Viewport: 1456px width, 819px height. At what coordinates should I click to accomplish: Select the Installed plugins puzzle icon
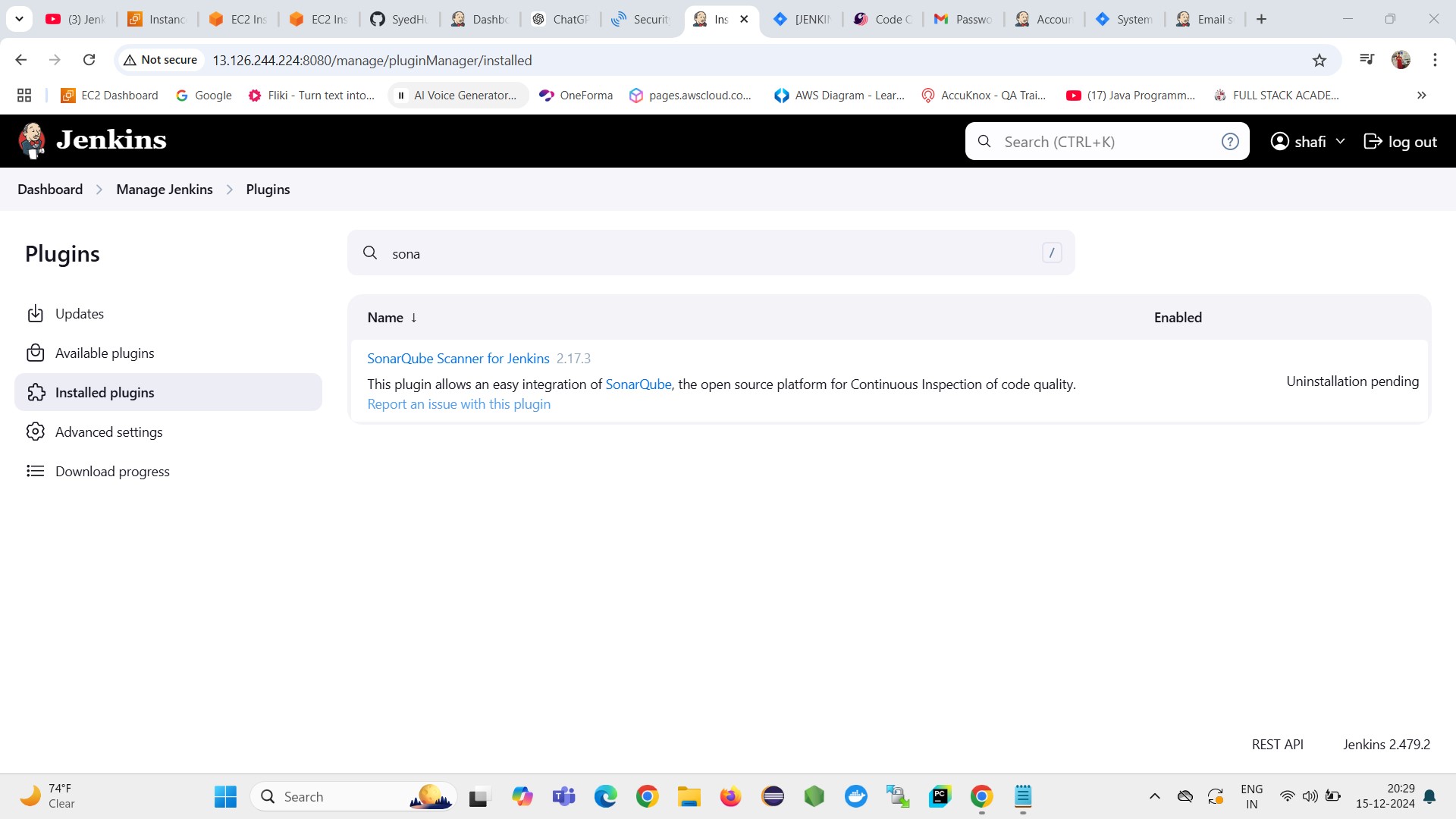(x=36, y=393)
